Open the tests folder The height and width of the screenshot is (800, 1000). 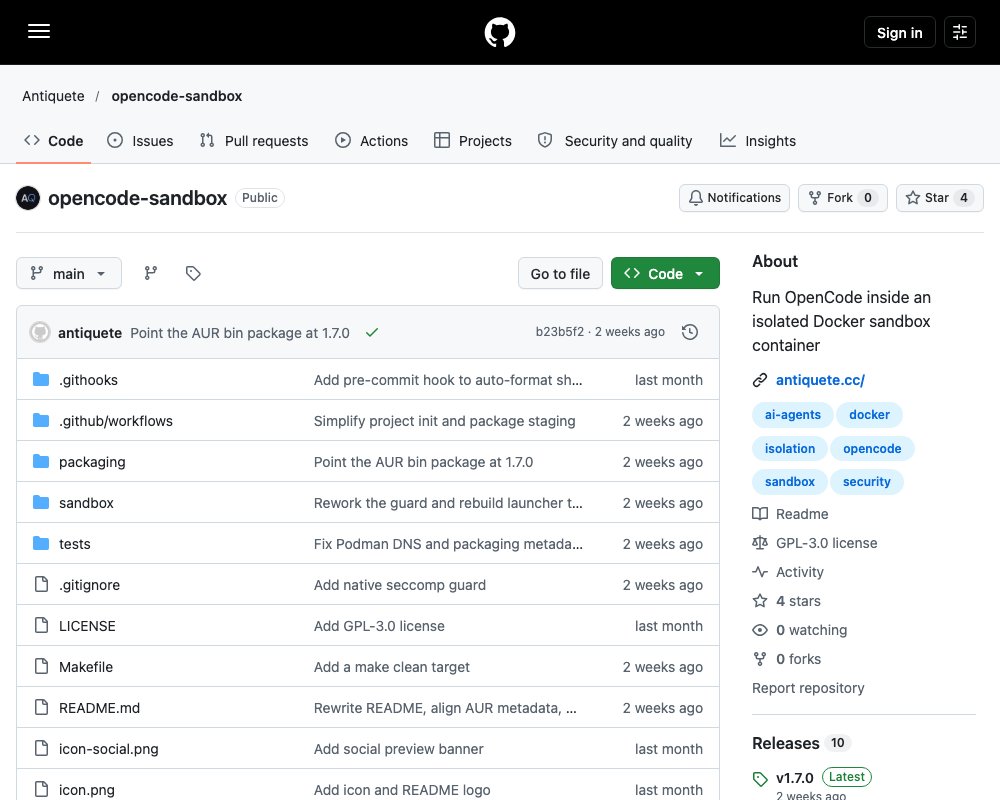point(75,544)
